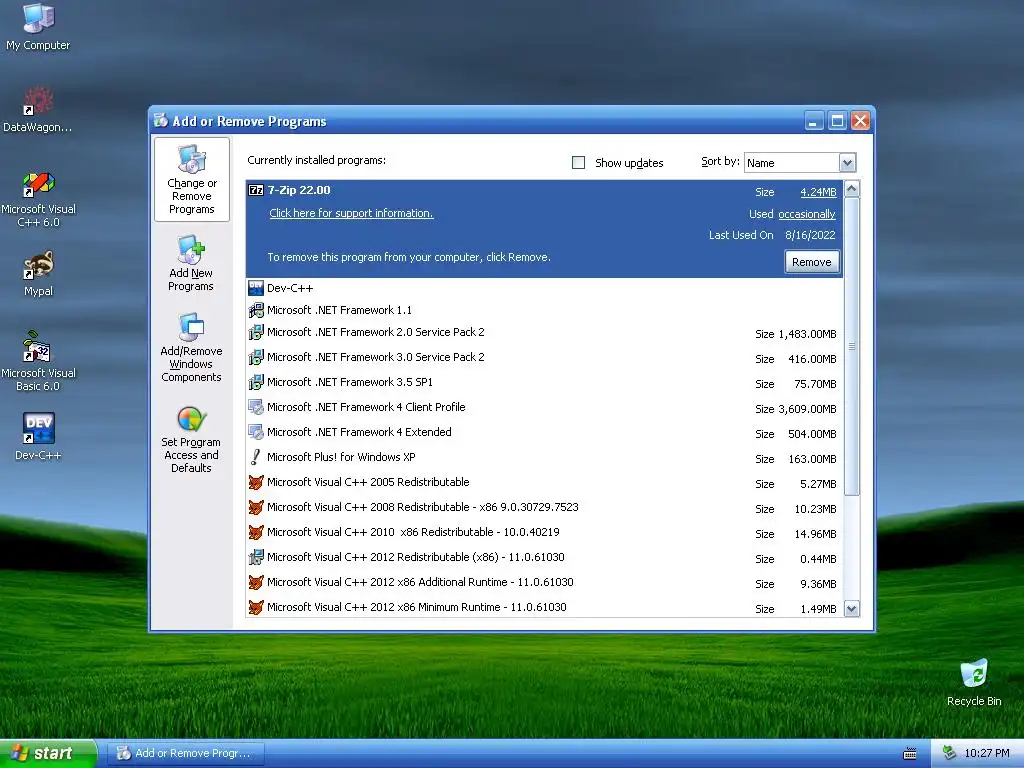The height and width of the screenshot is (768, 1024).
Task: Select Visual C++ 2010 x86 Redistributable - 10.0.40219
Action: click(x=545, y=532)
